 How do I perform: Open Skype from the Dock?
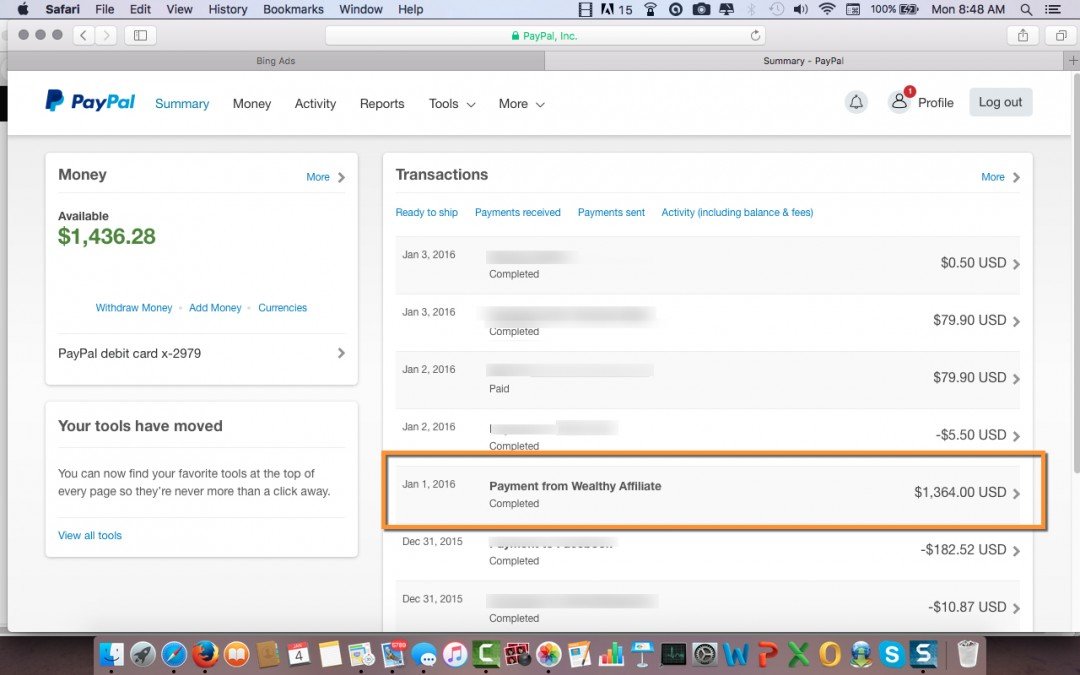point(891,654)
